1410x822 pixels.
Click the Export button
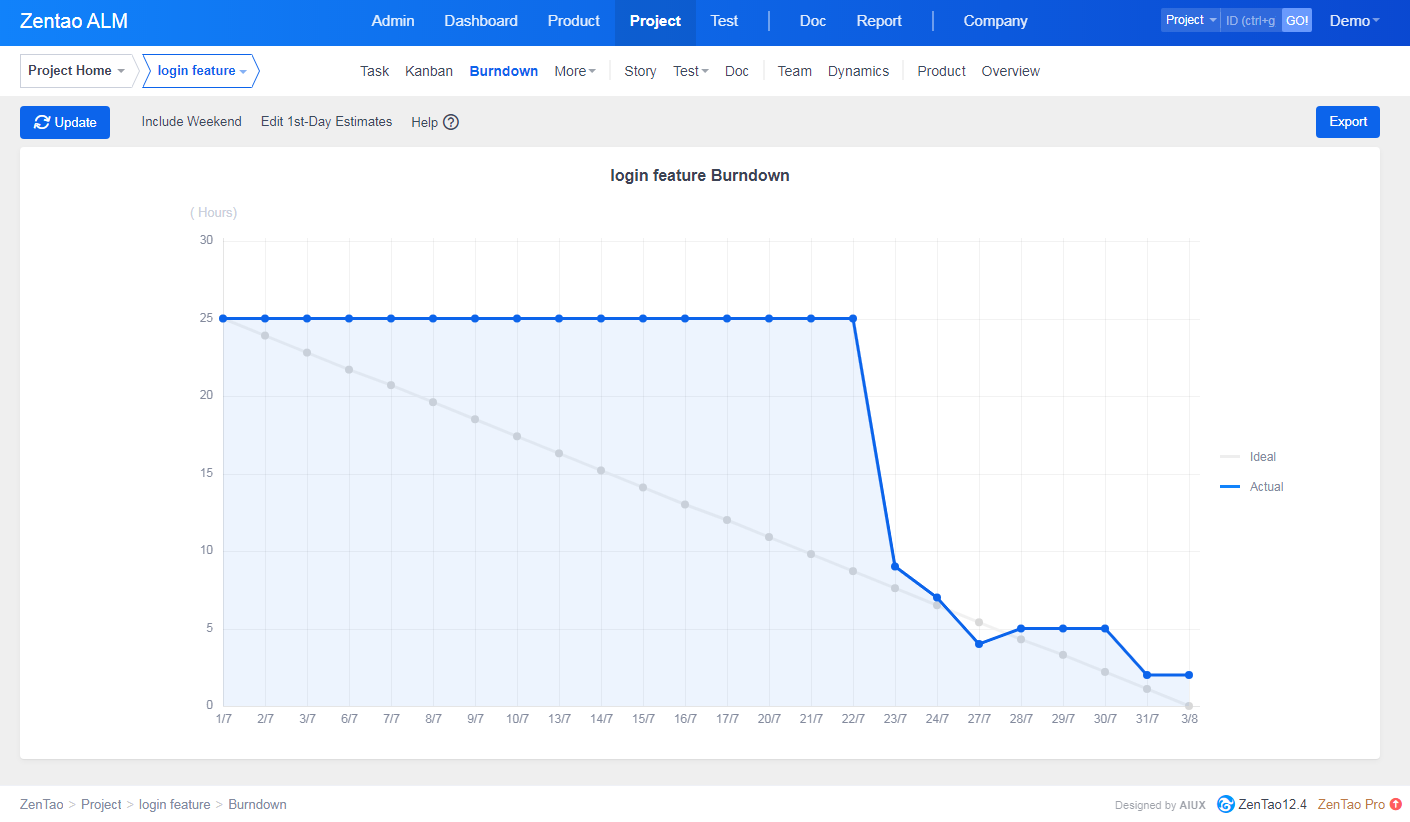[1347, 122]
